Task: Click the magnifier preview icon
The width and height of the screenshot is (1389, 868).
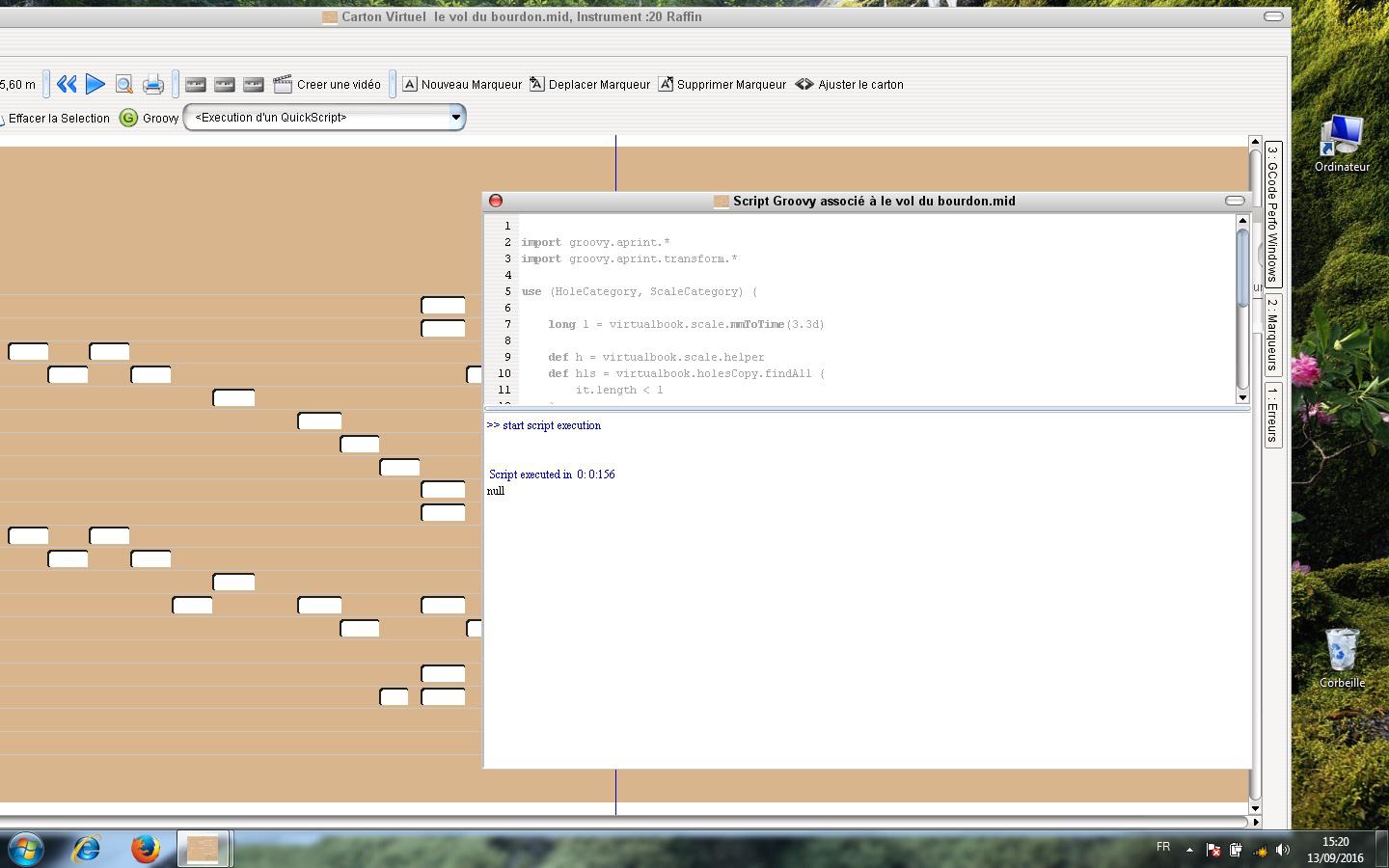Action: click(123, 85)
